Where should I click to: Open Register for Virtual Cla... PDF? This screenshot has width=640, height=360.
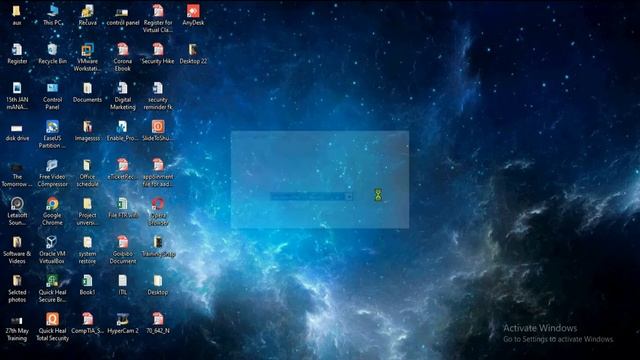[x=158, y=18]
